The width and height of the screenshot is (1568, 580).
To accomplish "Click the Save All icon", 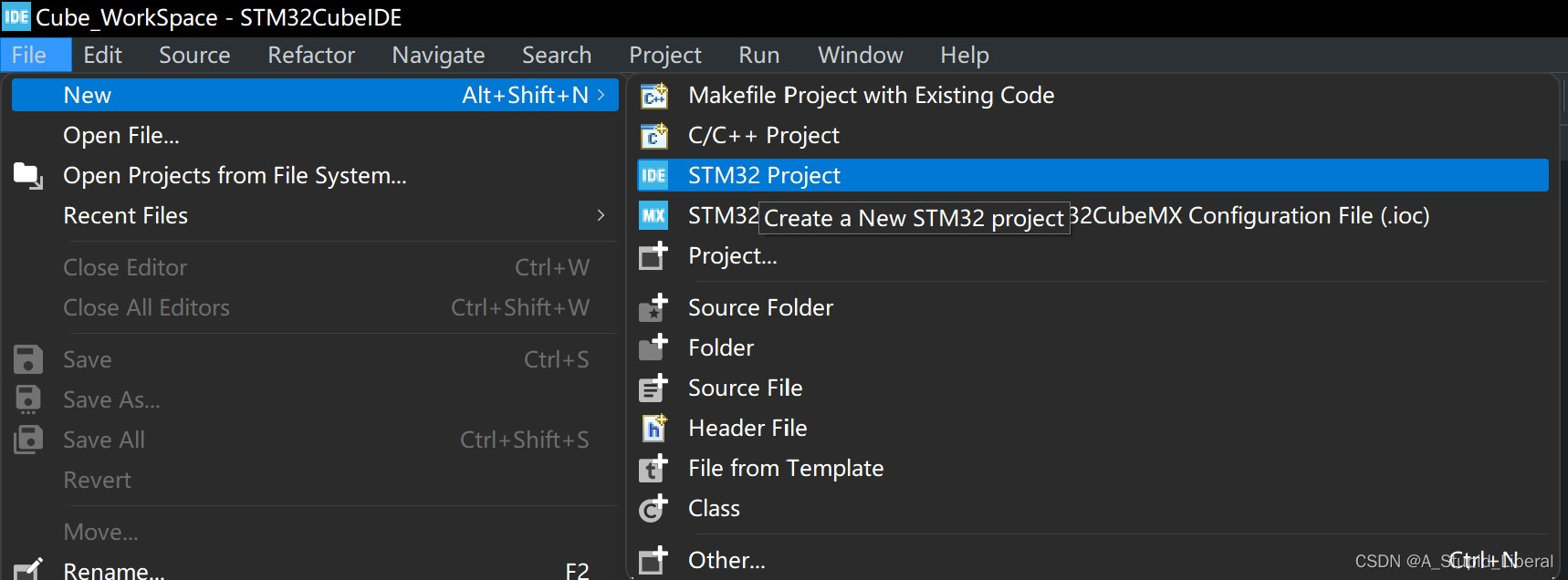I will click(28, 440).
